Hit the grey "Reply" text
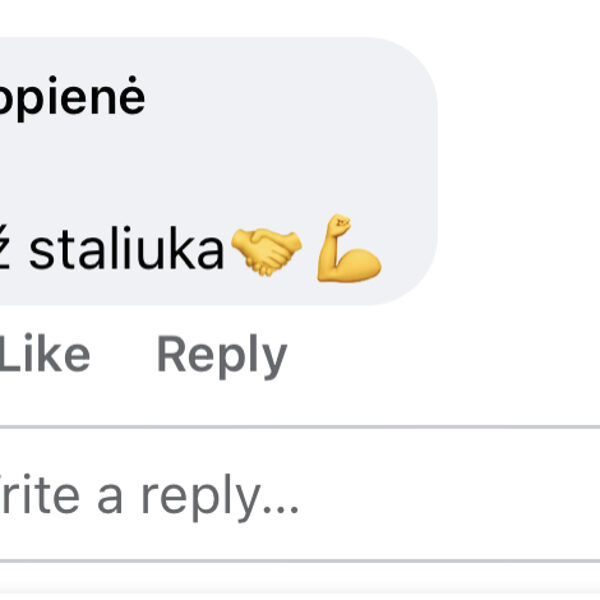Image resolution: width=600 pixels, height=600 pixels. coord(221,356)
